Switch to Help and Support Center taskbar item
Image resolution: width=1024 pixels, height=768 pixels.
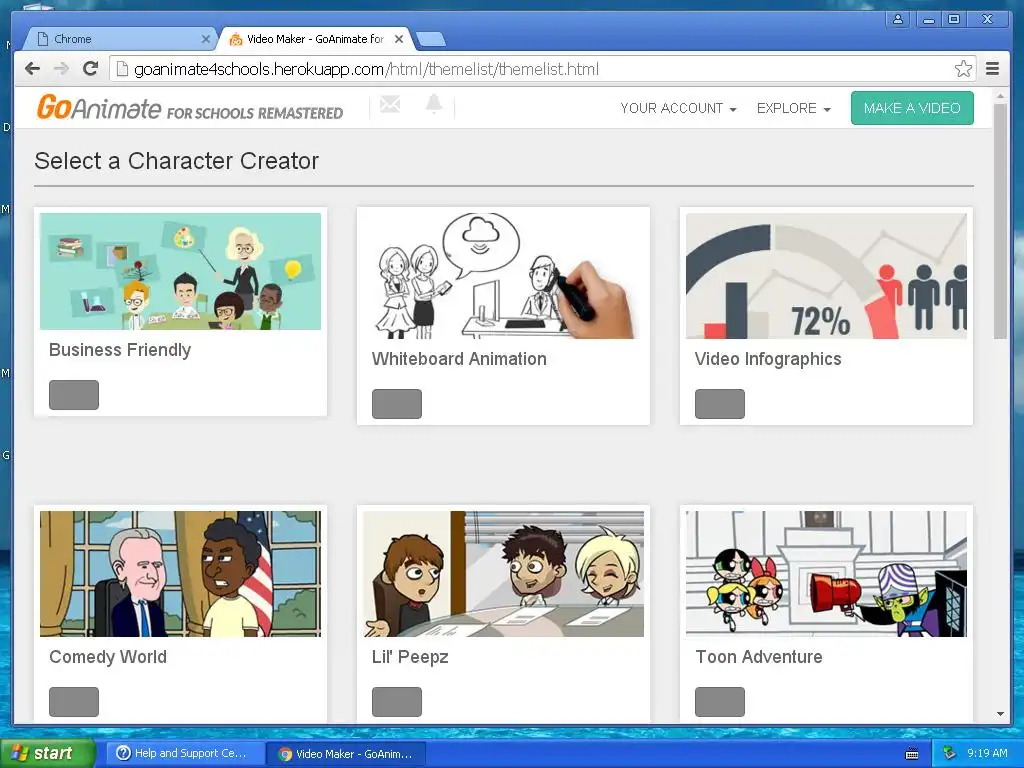point(185,753)
